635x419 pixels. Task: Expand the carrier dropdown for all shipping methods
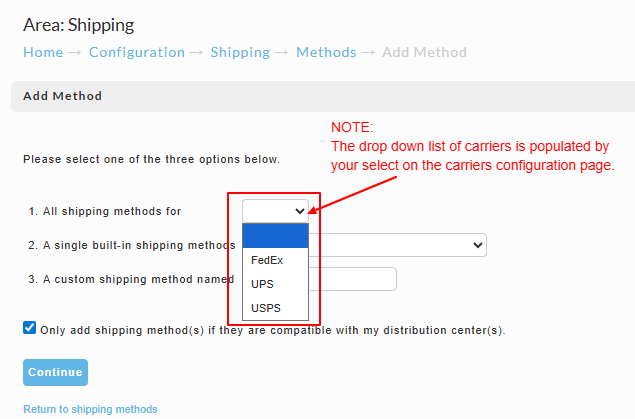pyautogui.click(x=275, y=211)
